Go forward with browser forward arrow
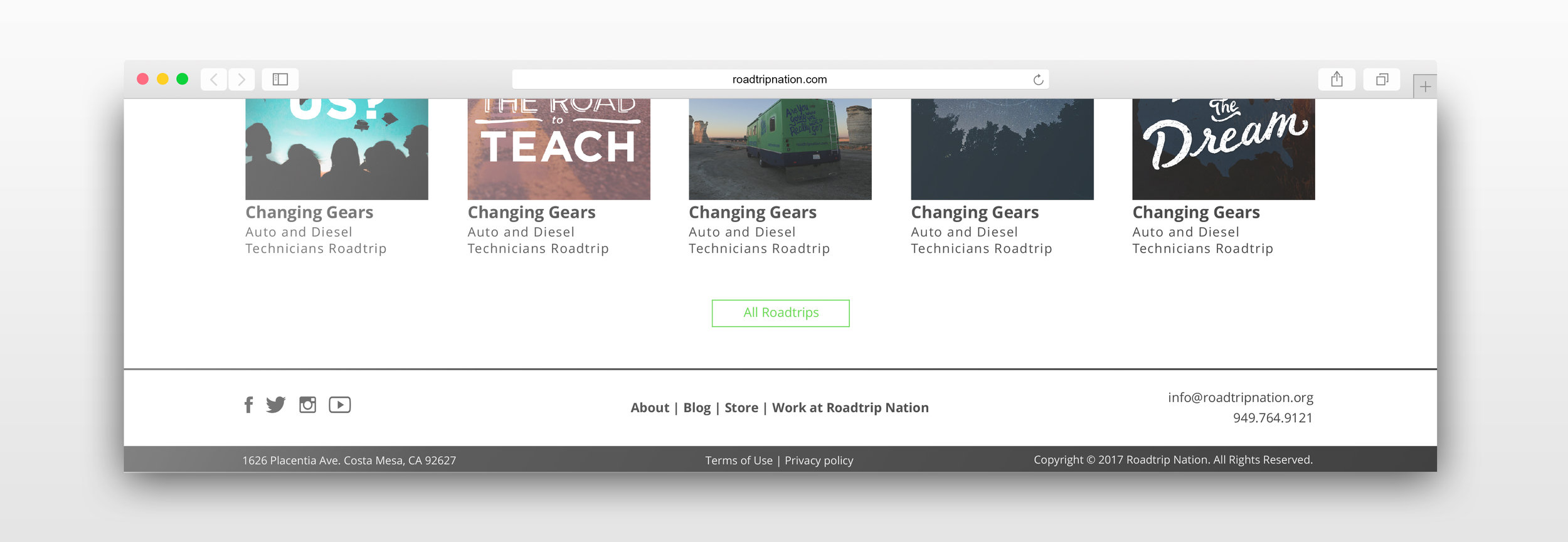Image resolution: width=1568 pixels, height=542 pixels. pyautogui.click(x=241, y=79)
